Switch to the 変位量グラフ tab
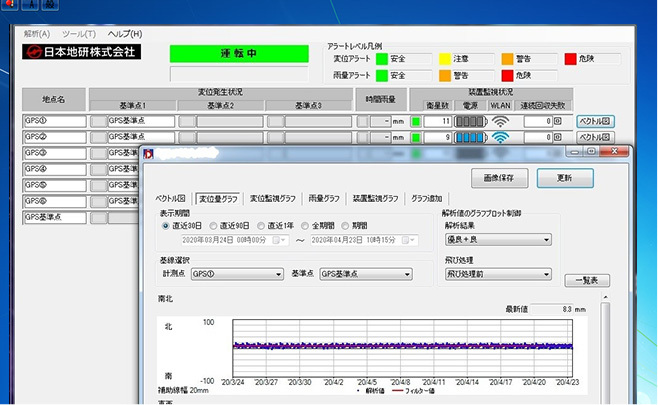658x405 pixels. (219, 199)
